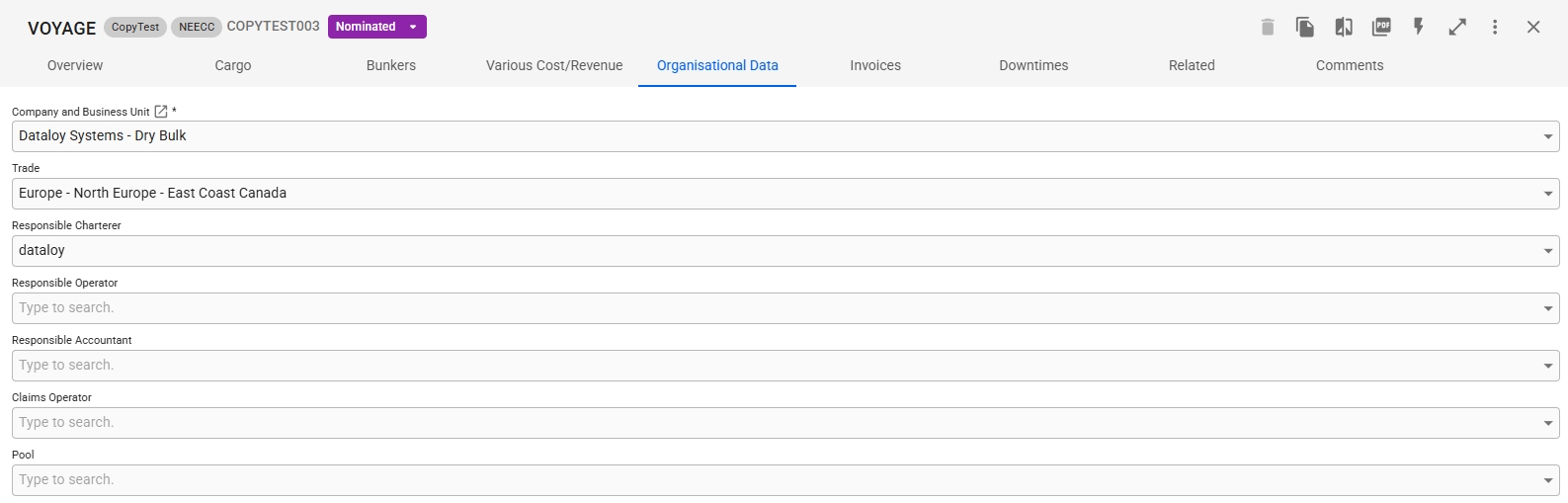Click the CopyTest vessel chip
This screenshot has height=503, width=1568.
pyautogui.click(x=135, y=27)
